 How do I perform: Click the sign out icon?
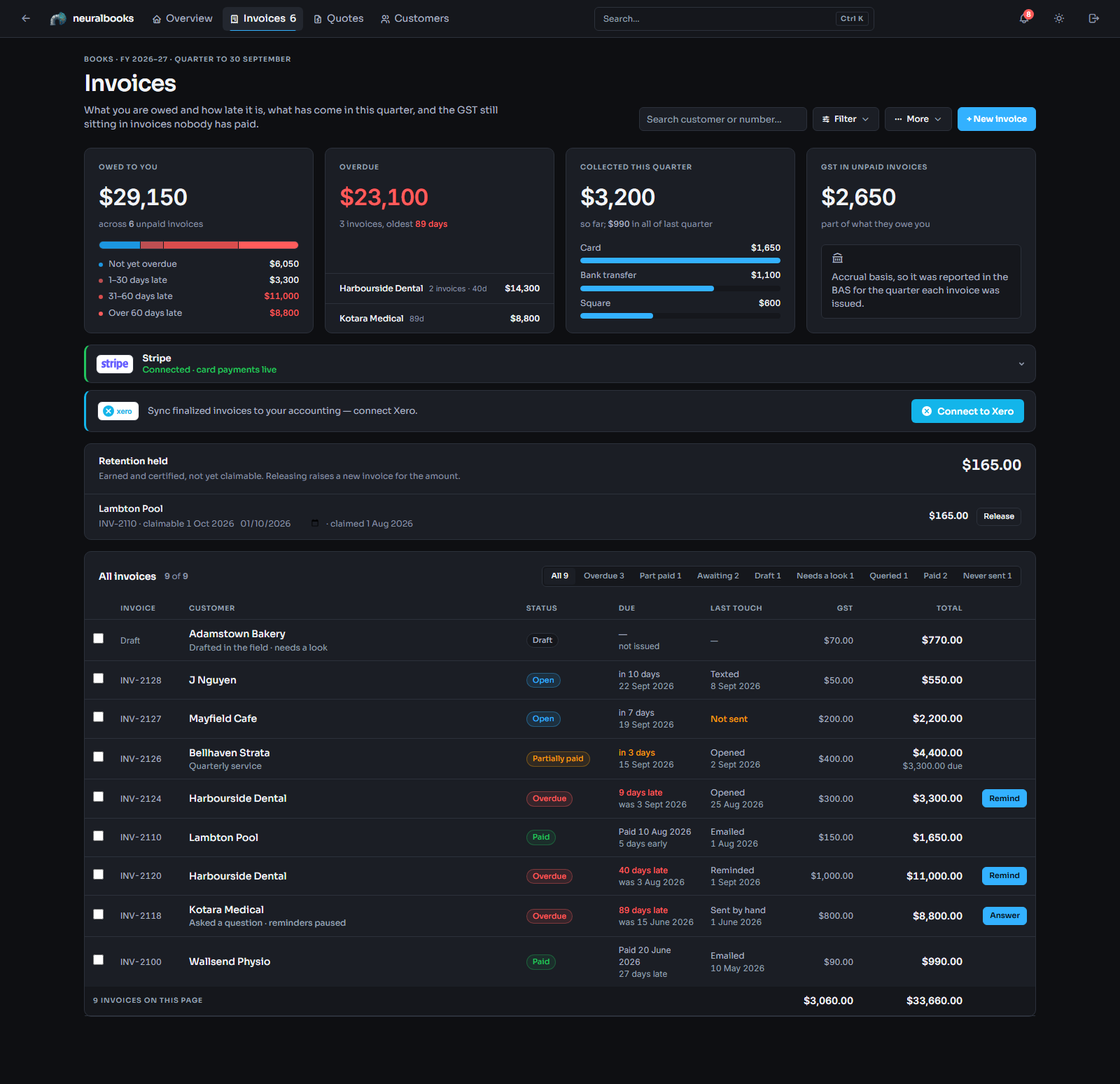[x=1094, y=19]
